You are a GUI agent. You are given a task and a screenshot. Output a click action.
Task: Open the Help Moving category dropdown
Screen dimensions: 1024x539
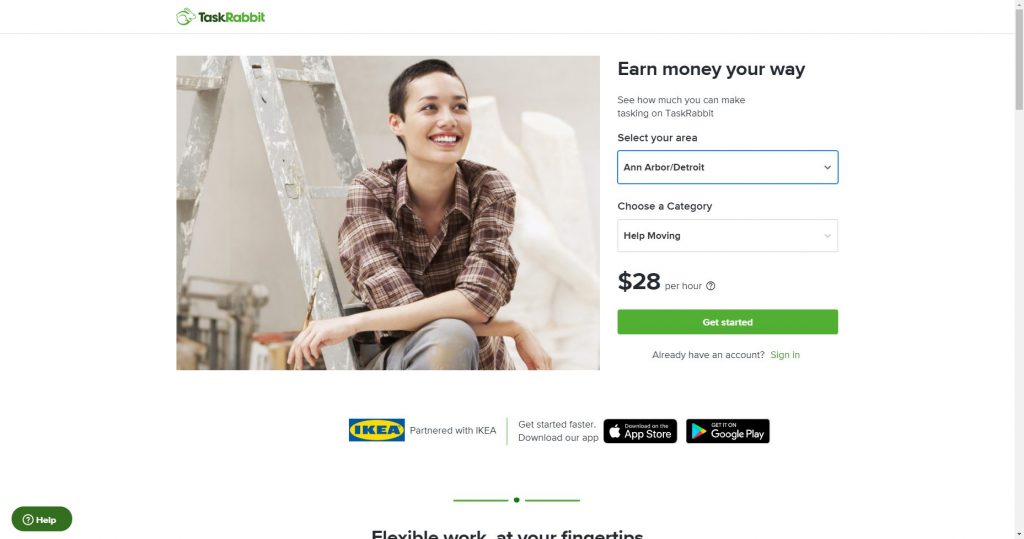pos(728,236)
